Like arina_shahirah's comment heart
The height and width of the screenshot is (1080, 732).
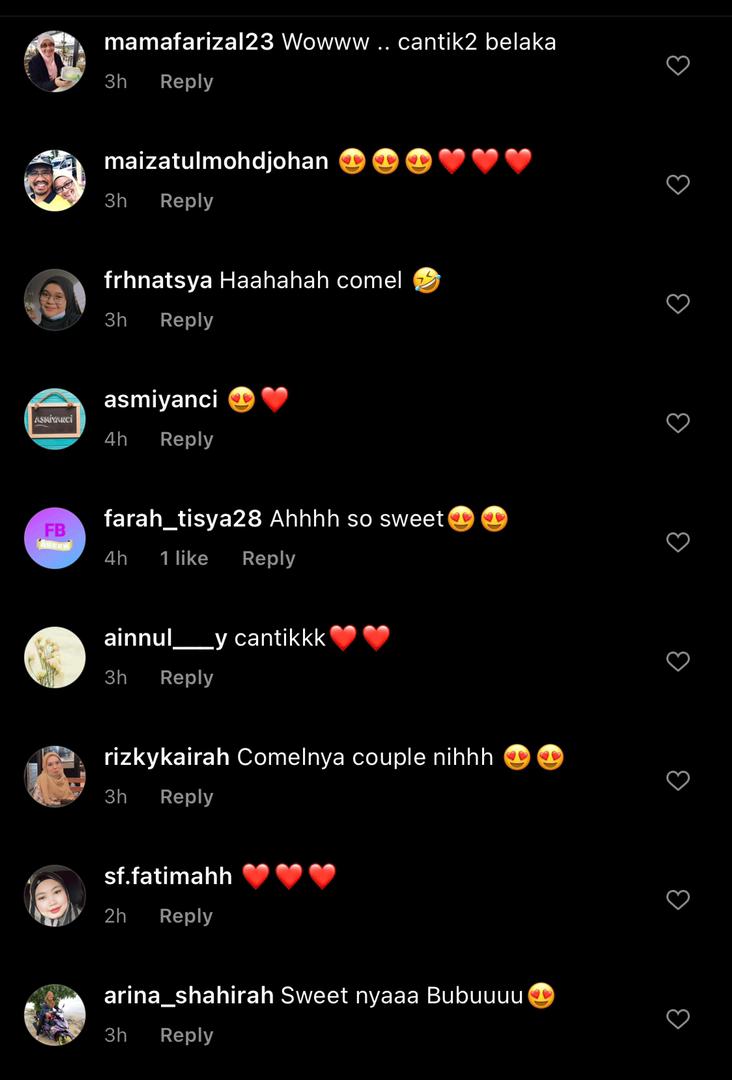[678, 1019]
